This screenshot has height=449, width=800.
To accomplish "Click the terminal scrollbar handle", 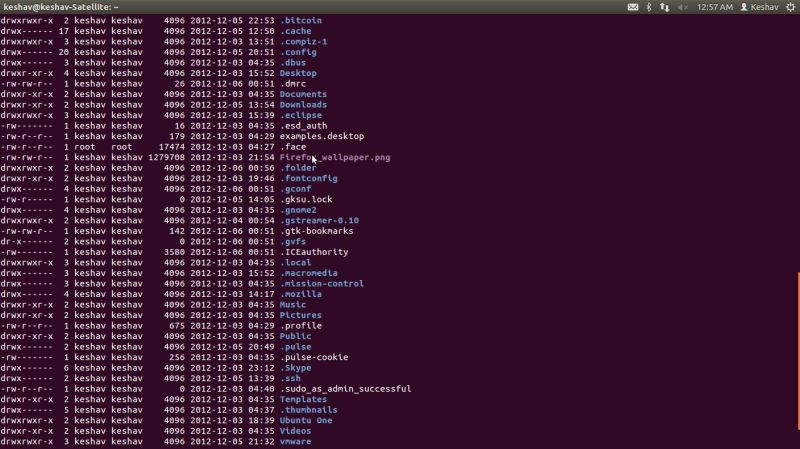I will click(x=798, y=351).
